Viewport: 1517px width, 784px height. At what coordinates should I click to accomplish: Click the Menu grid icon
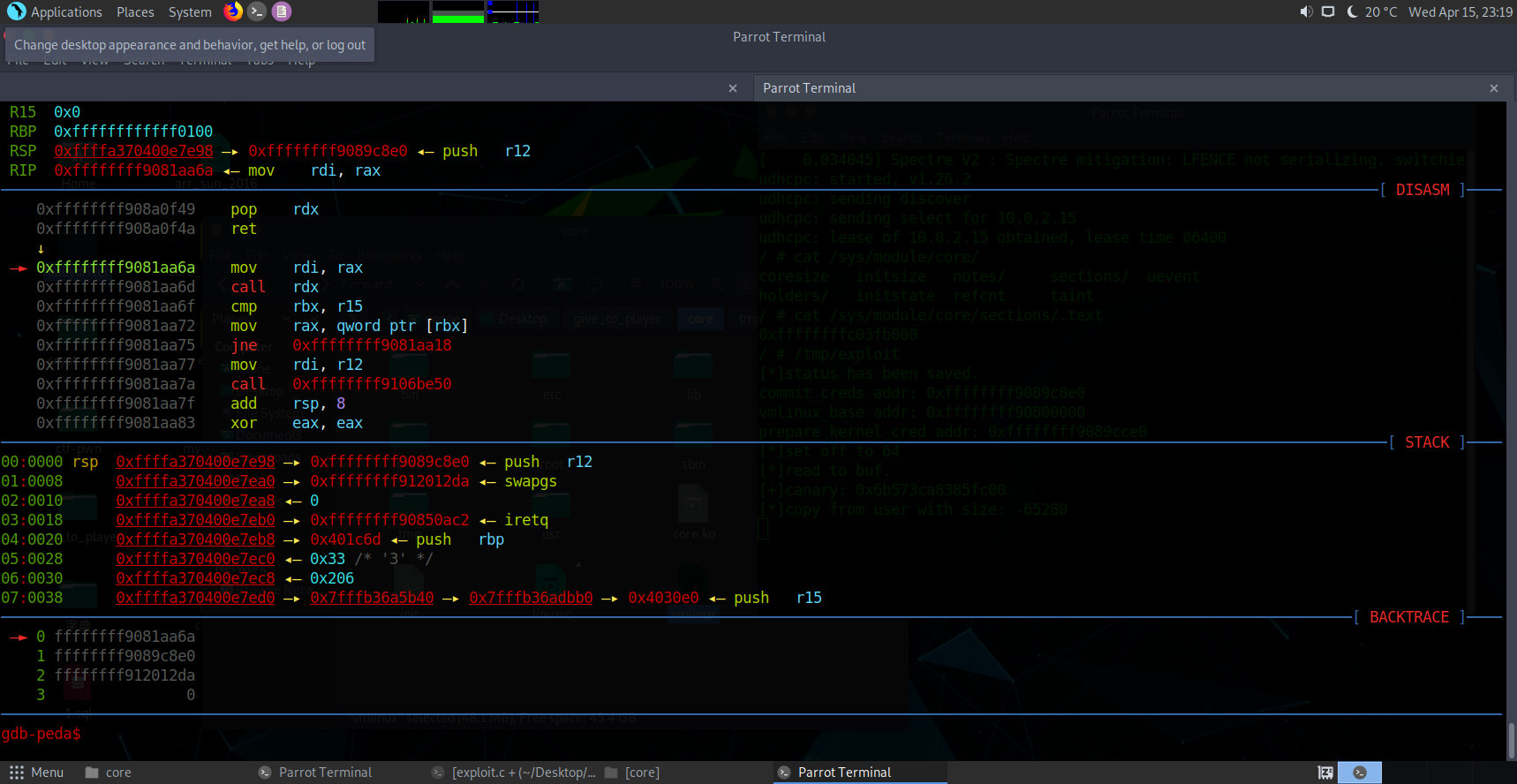(17, 773)
